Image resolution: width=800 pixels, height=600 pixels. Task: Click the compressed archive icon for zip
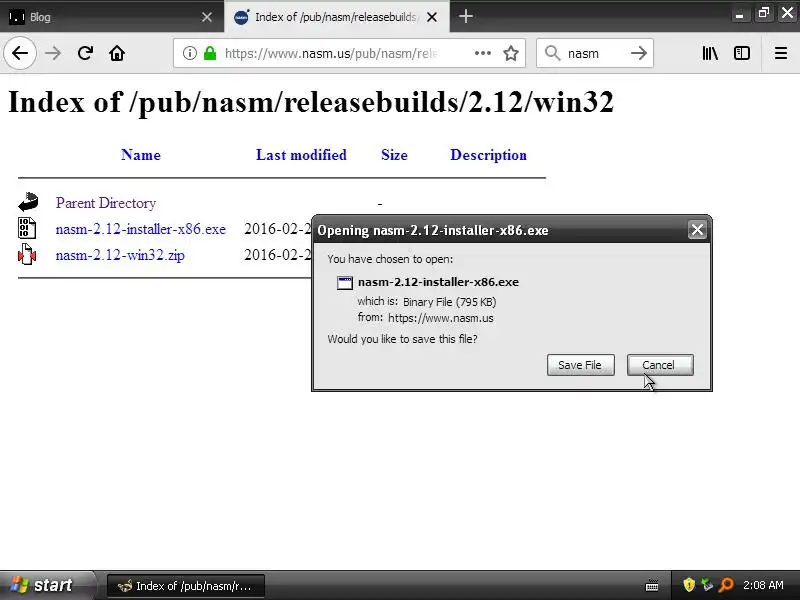[27, 254]
